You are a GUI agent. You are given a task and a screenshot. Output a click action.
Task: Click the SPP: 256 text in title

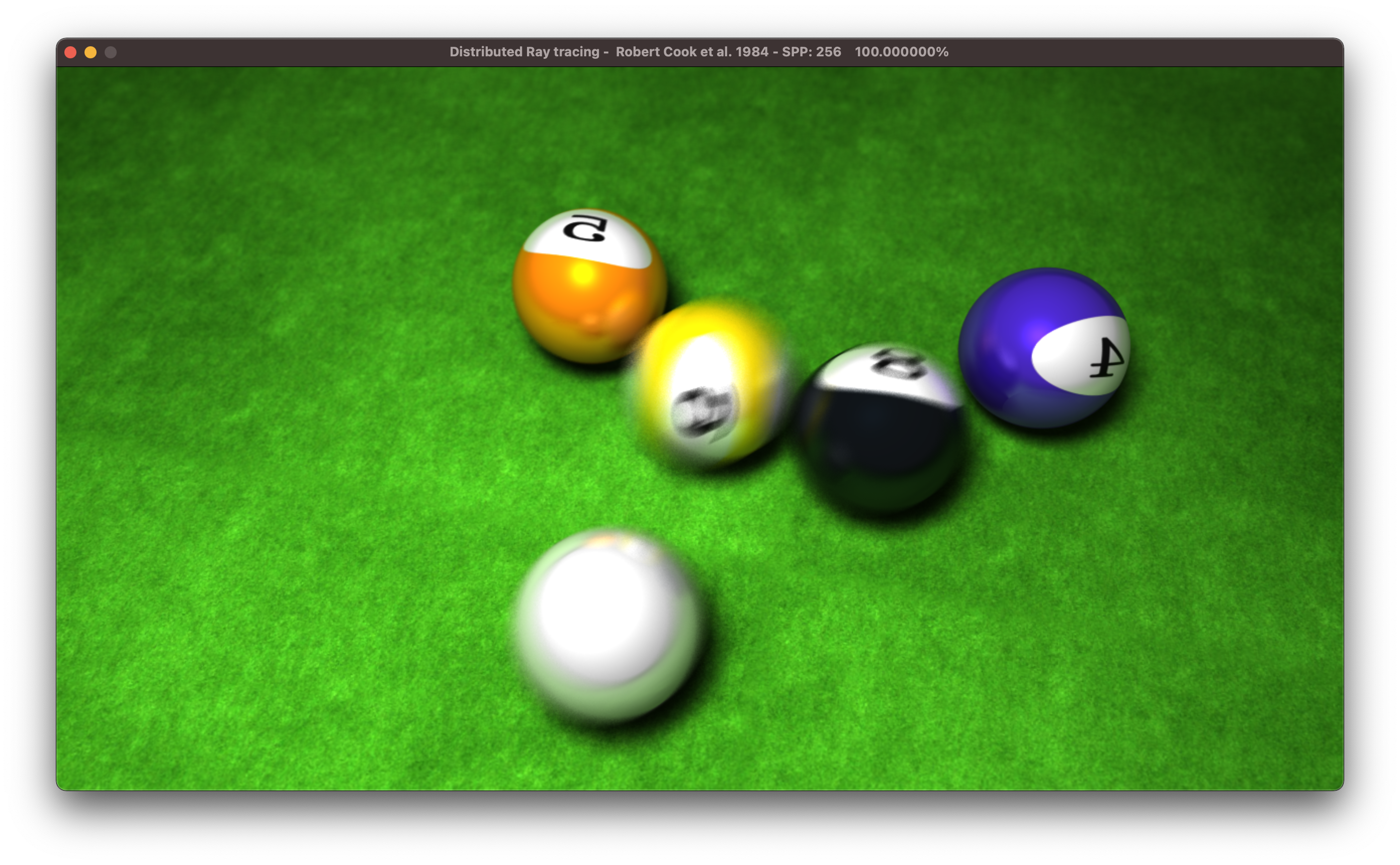(x=811, y=52)
